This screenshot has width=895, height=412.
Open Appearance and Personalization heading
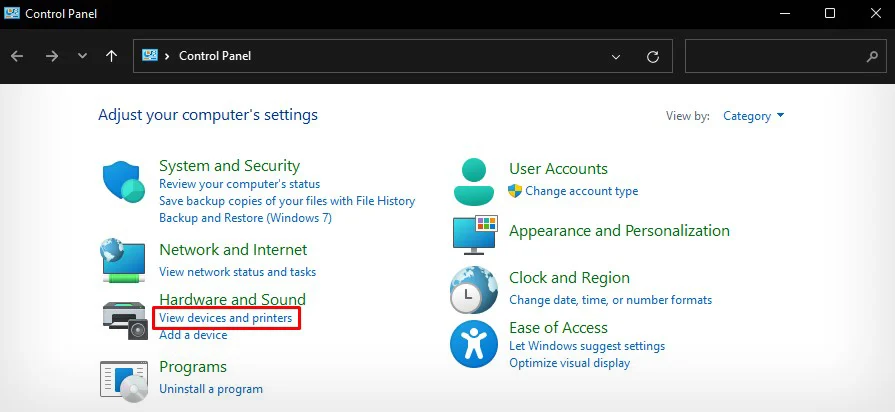coord(619,231)
